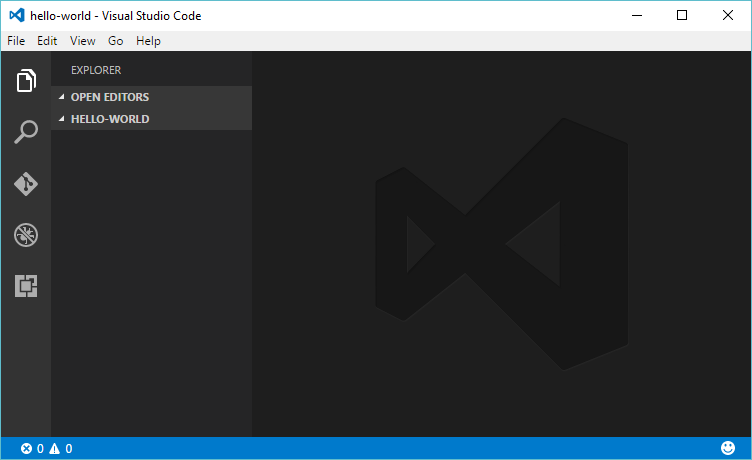Click the error count icon in status bar
Screen dimensions: 752x460
[27, 449]
